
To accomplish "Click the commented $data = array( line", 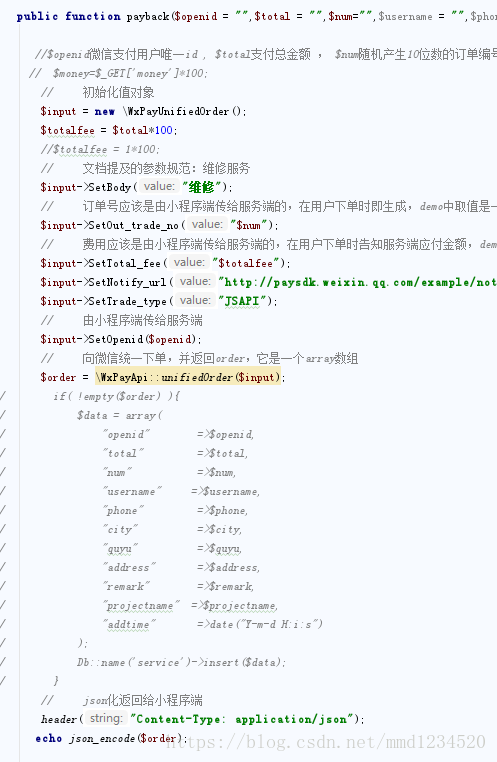I will point(119,416).
